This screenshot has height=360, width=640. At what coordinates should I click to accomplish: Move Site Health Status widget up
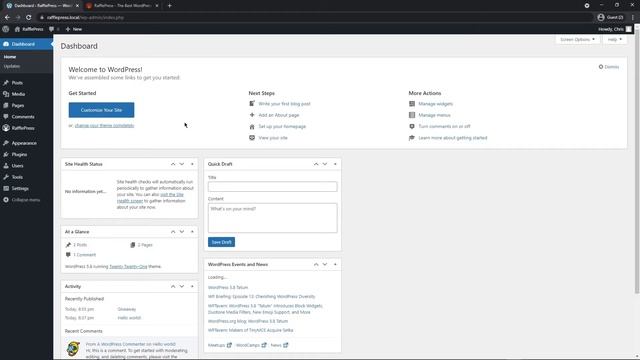click(173, 164)
